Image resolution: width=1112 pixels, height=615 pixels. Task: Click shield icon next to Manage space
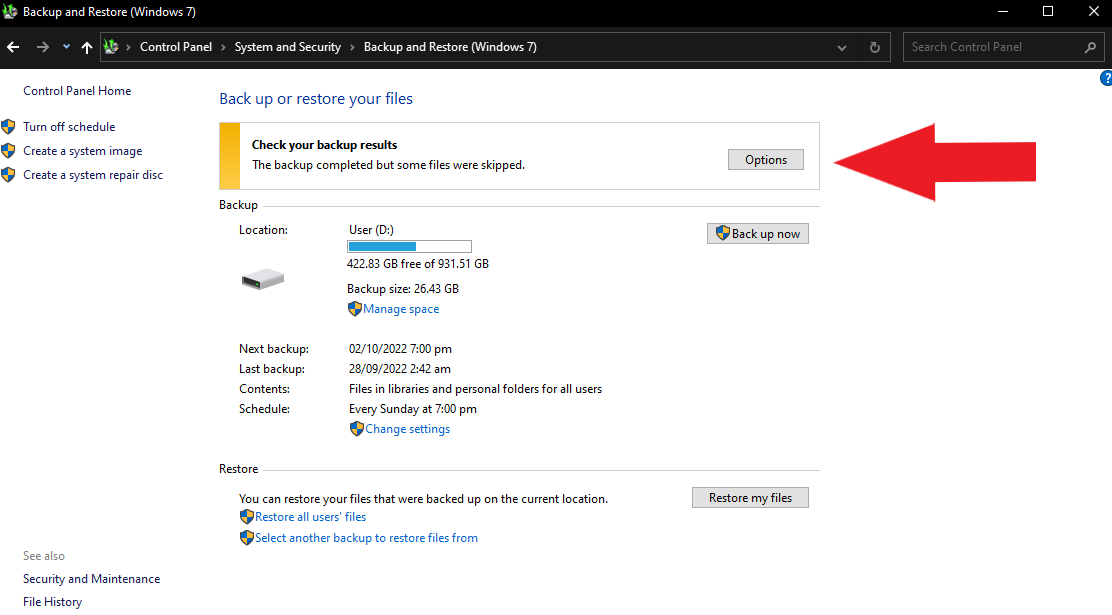pyautogui.click(x=355, y=309)
